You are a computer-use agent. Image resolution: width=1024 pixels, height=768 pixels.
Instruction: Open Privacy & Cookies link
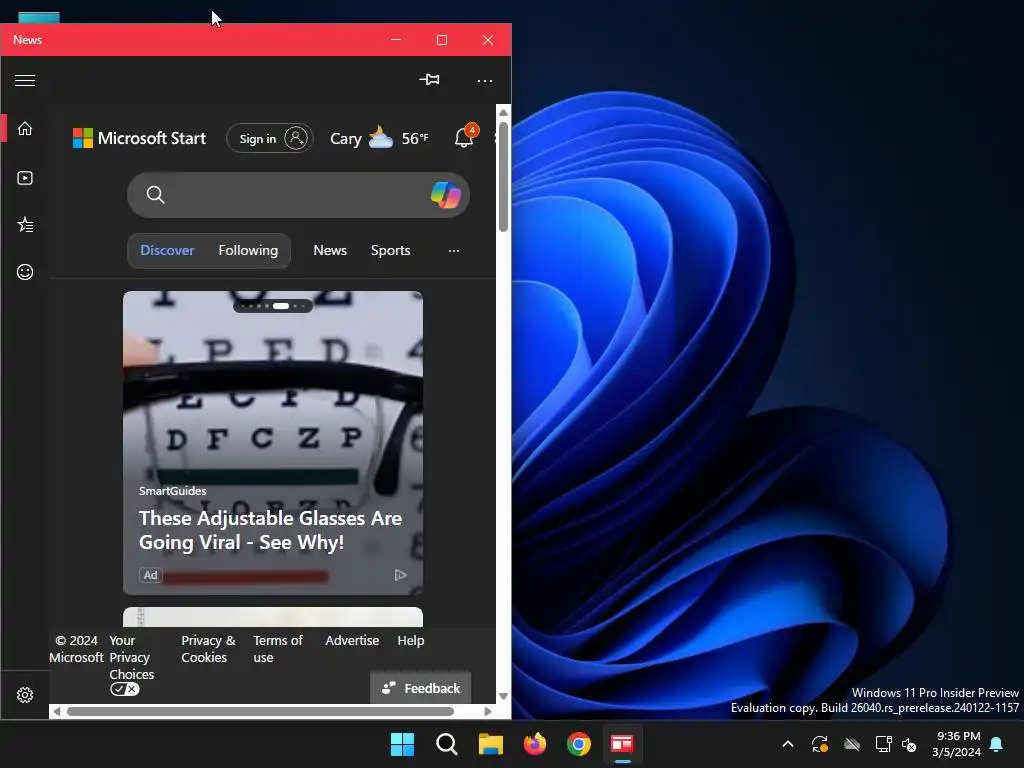click(x=208, y=648)
